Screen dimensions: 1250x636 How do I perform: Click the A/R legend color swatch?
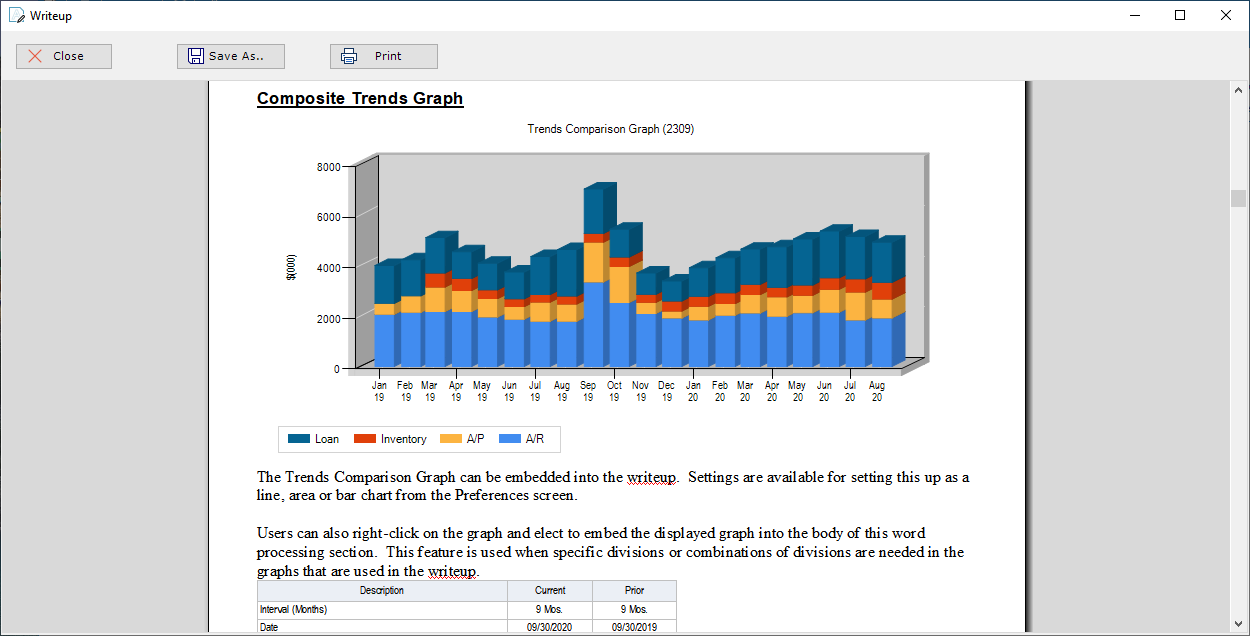point(510,439)
